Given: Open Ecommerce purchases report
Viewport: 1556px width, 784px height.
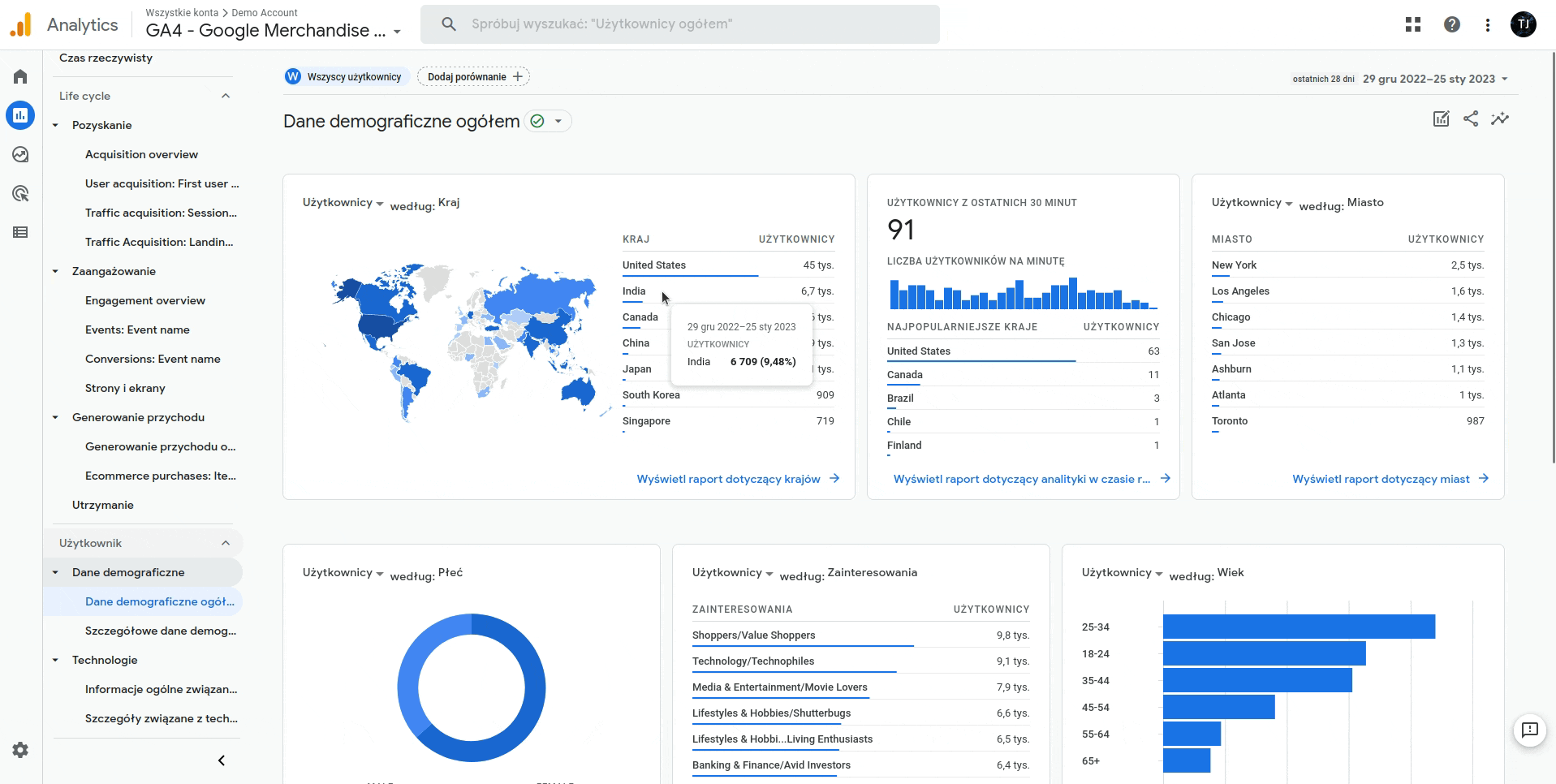Looking at the screenshot, I should (x=161, y=476).
